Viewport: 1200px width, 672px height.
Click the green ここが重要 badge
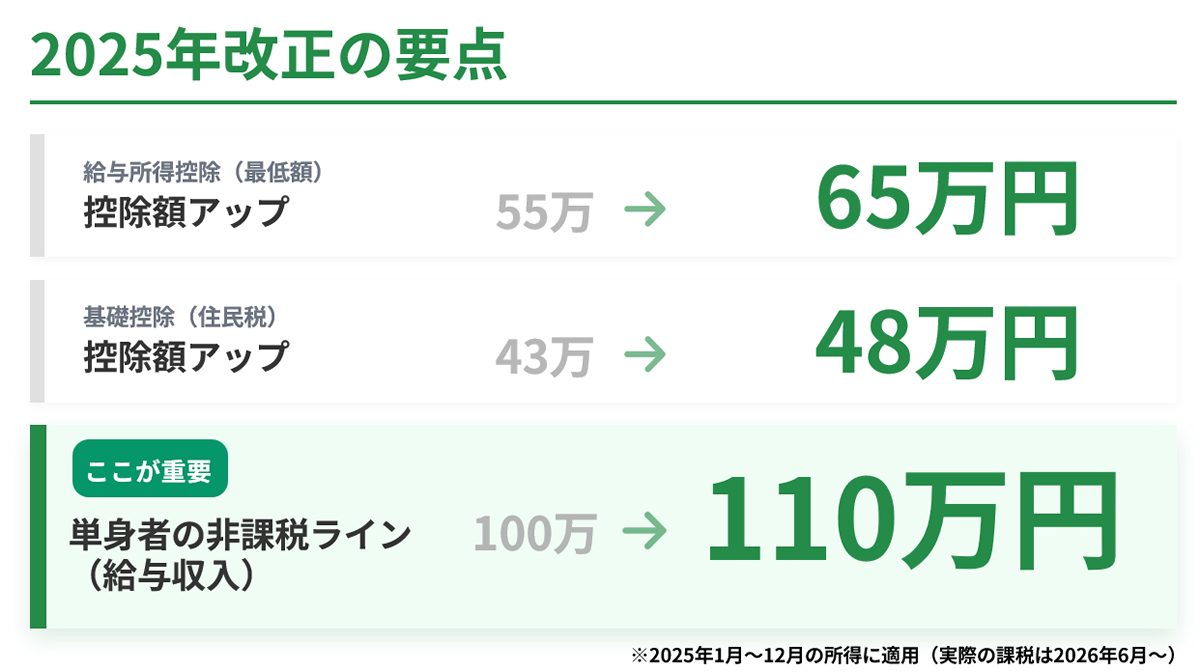150,472
